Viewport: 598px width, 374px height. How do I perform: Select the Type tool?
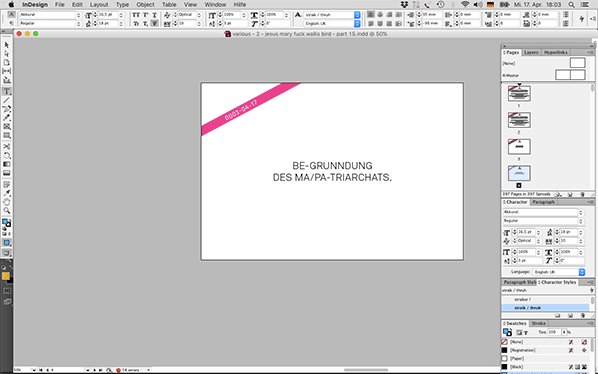(x=6, y=91)
